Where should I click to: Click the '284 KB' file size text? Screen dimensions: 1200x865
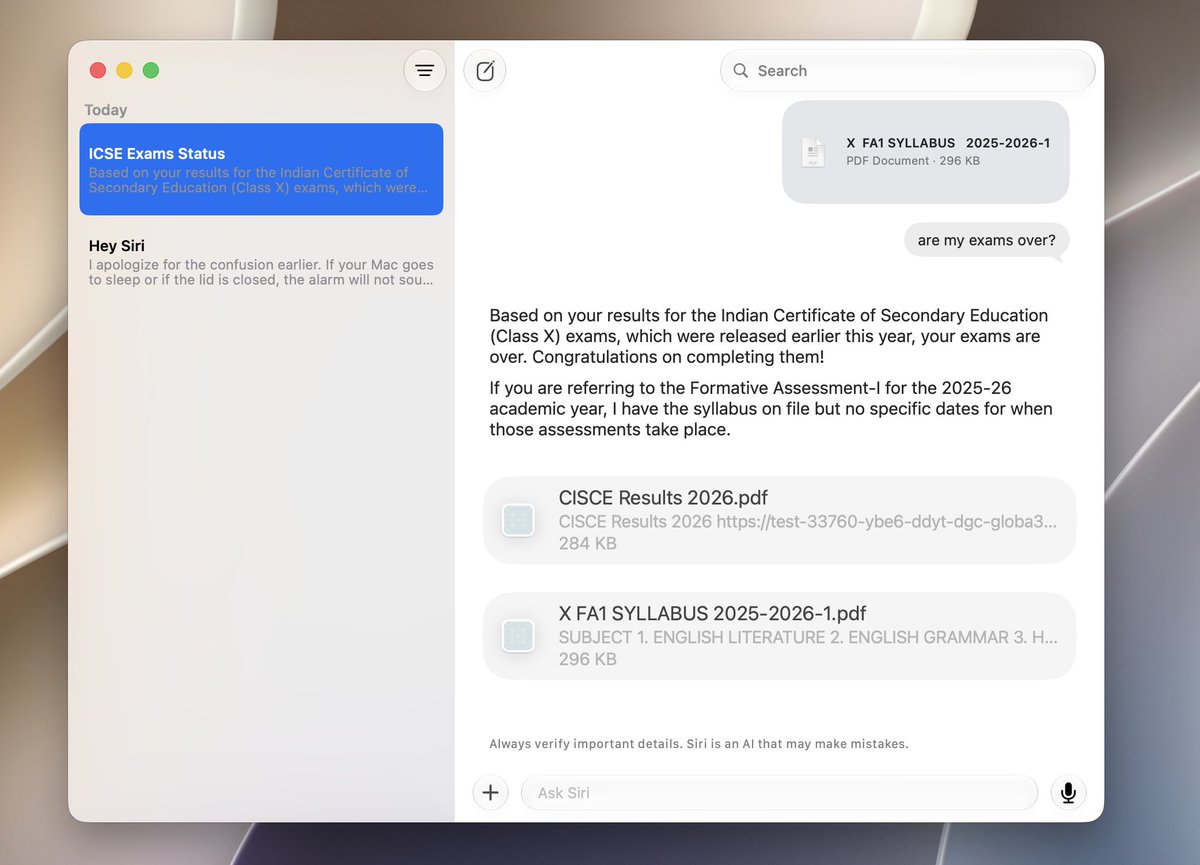pyautogui.click(x=588, y=544)
